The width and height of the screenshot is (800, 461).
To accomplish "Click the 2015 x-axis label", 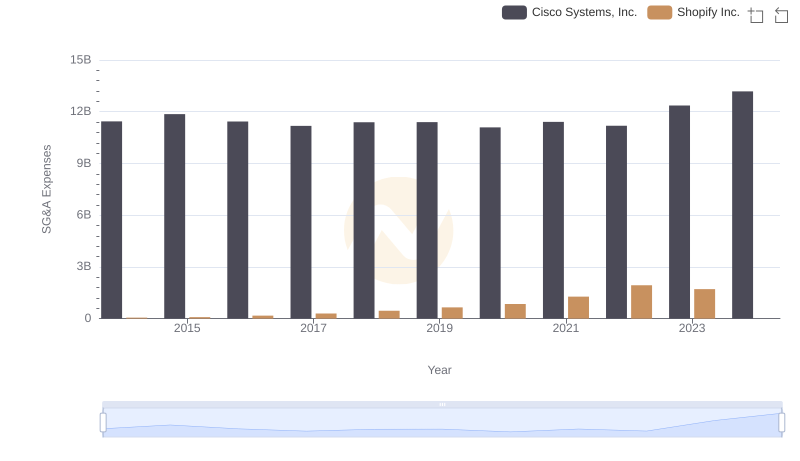I will pos(187,328).
